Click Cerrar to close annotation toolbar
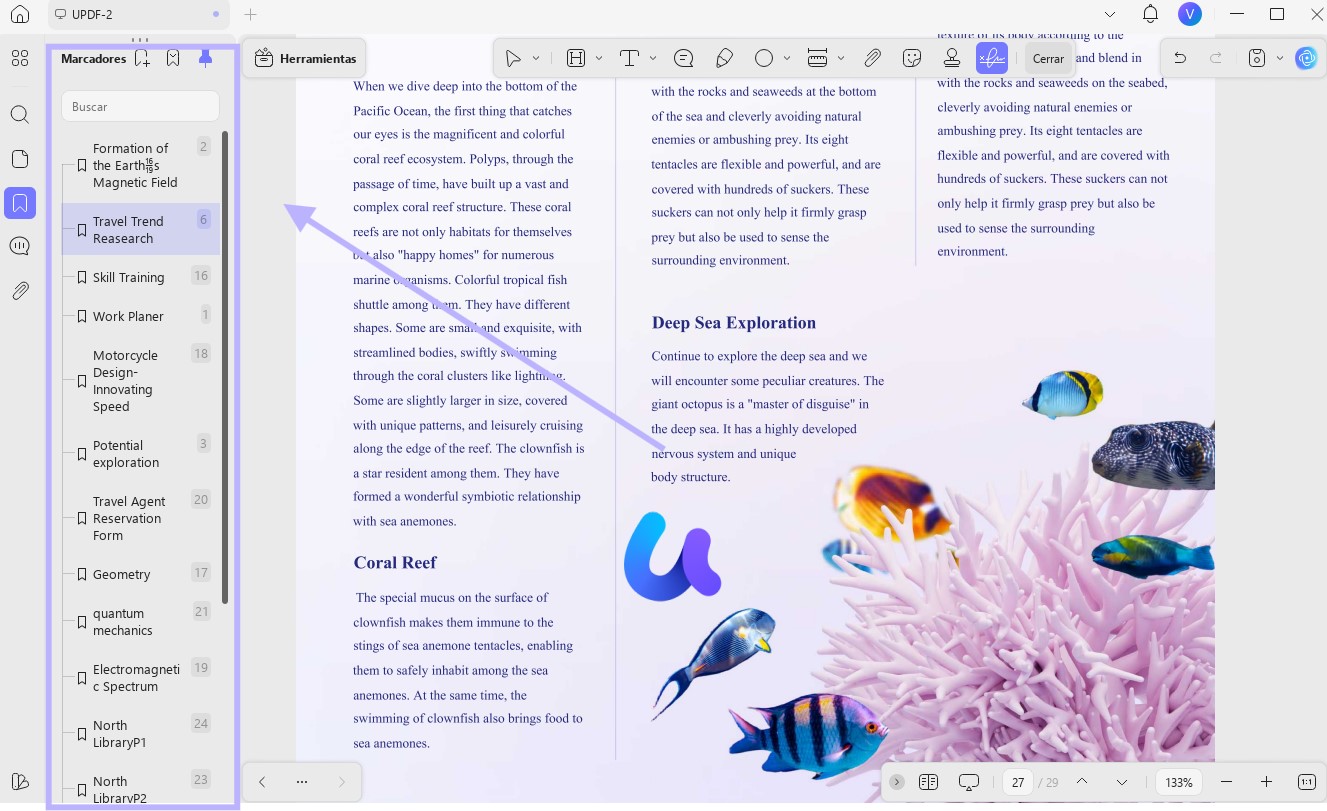The width and height of the screenshot is (1327, 811). [x=1048, y=59]
